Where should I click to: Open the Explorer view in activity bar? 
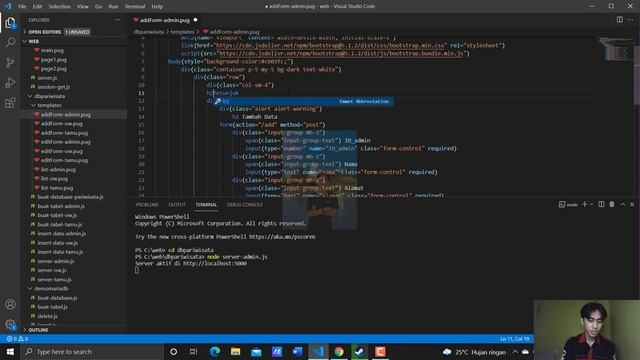(10, 23)
